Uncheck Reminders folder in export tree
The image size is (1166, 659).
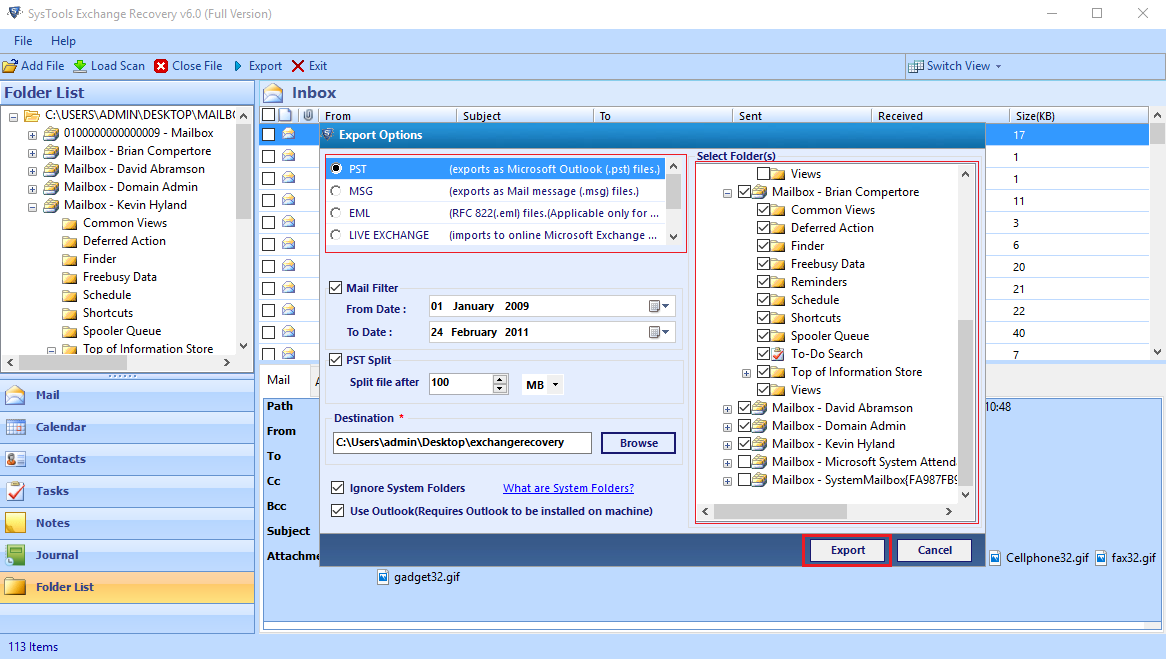pyautogui.click(x=764, y=282)
